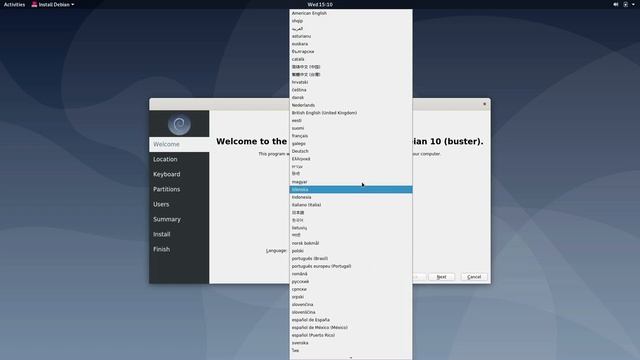This screenshot has width=640, height=360.
Task: Choose Deutsch from language list
Action: pyautogui.click(x=351, y=151)
